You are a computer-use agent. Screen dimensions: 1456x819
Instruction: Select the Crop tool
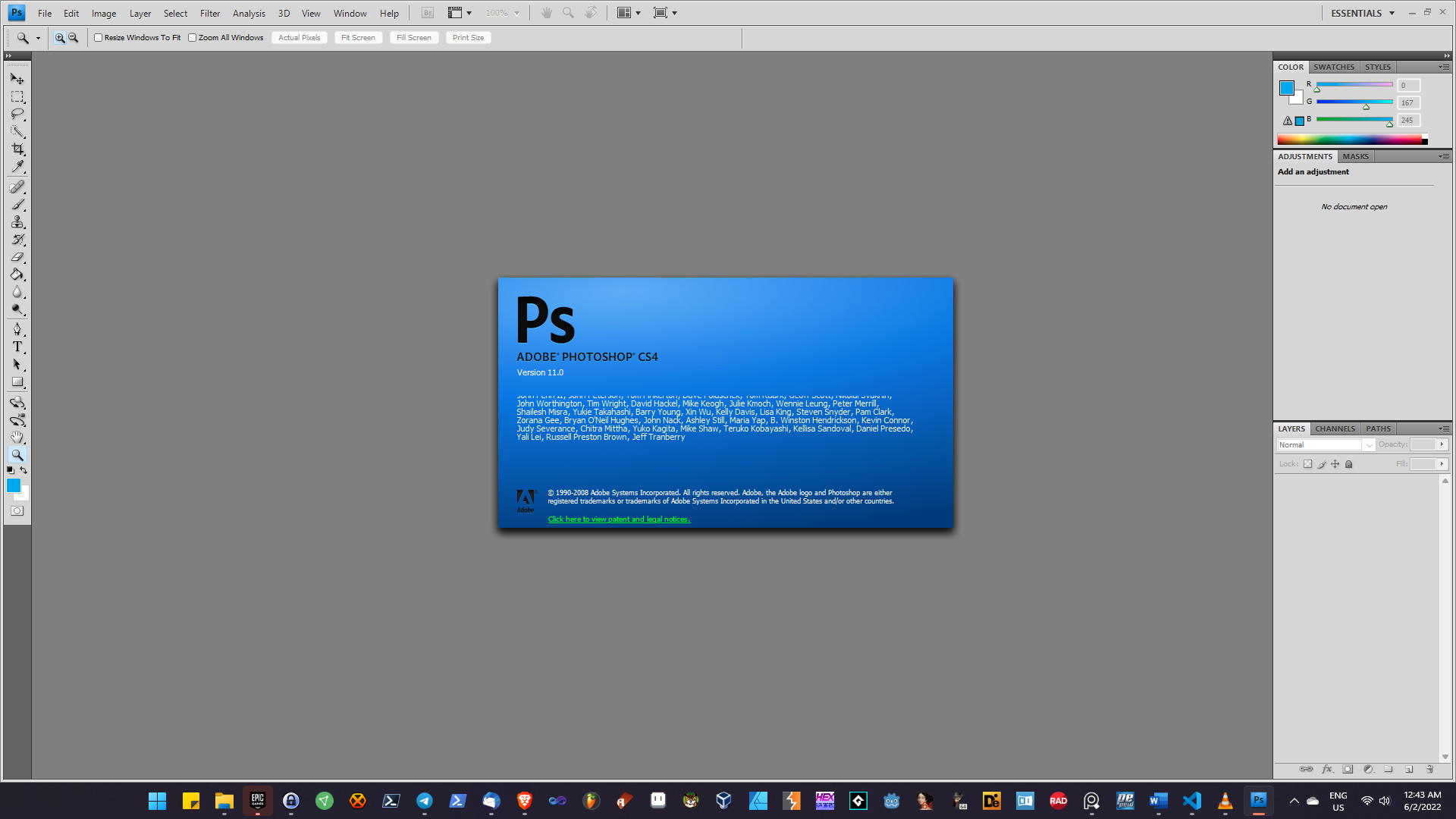17,149
